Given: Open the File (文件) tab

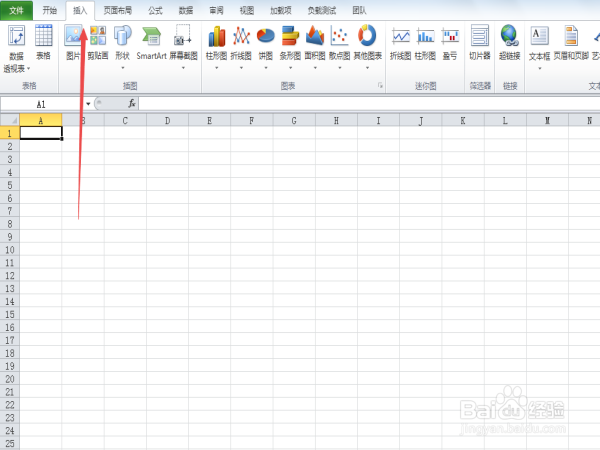Looking at the screenshot, I should click(x=16, y=10).
